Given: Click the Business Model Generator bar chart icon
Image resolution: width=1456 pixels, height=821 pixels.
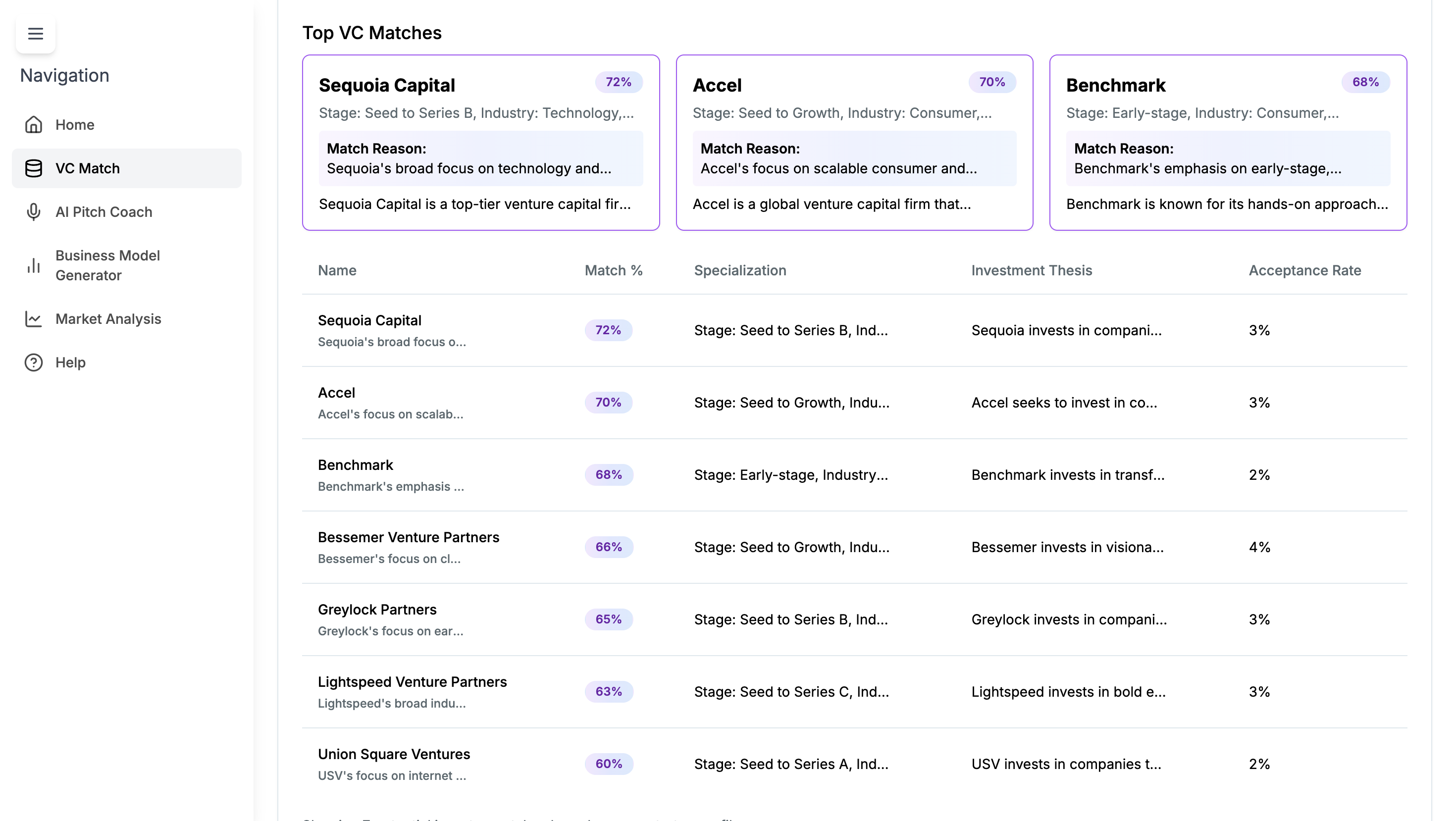Looking at the screenshot, I should [x=34, y=265].
